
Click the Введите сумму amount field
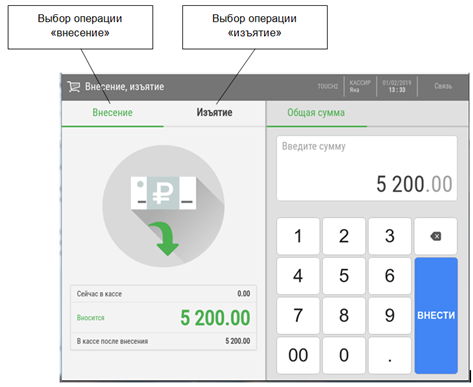367,168
